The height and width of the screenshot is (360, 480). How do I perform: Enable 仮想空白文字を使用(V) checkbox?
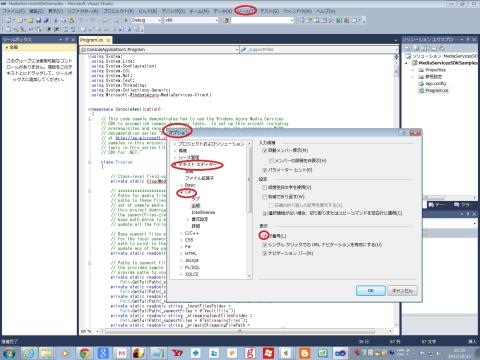tap(265, 188)
